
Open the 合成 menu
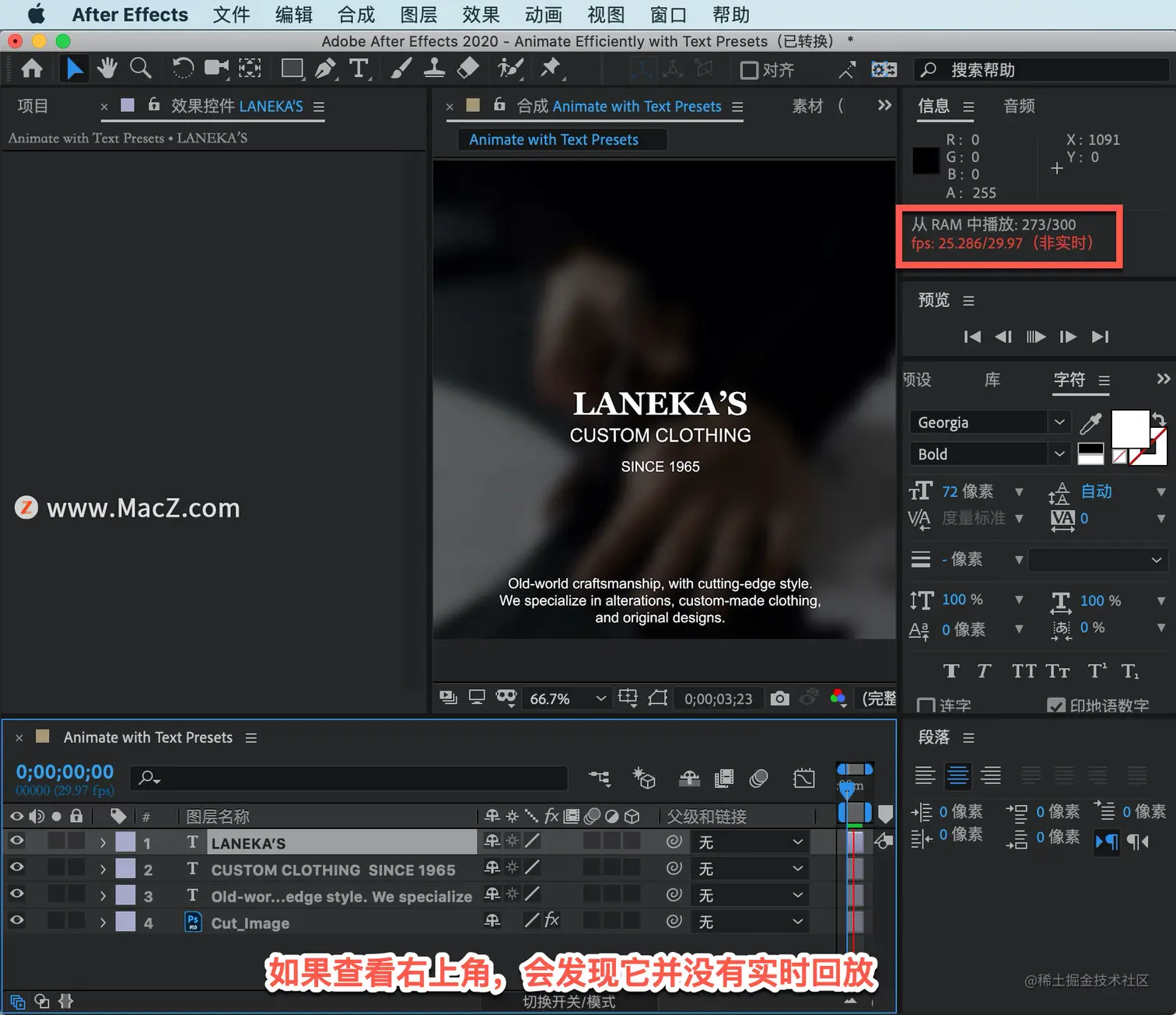[x=356, y=15]
